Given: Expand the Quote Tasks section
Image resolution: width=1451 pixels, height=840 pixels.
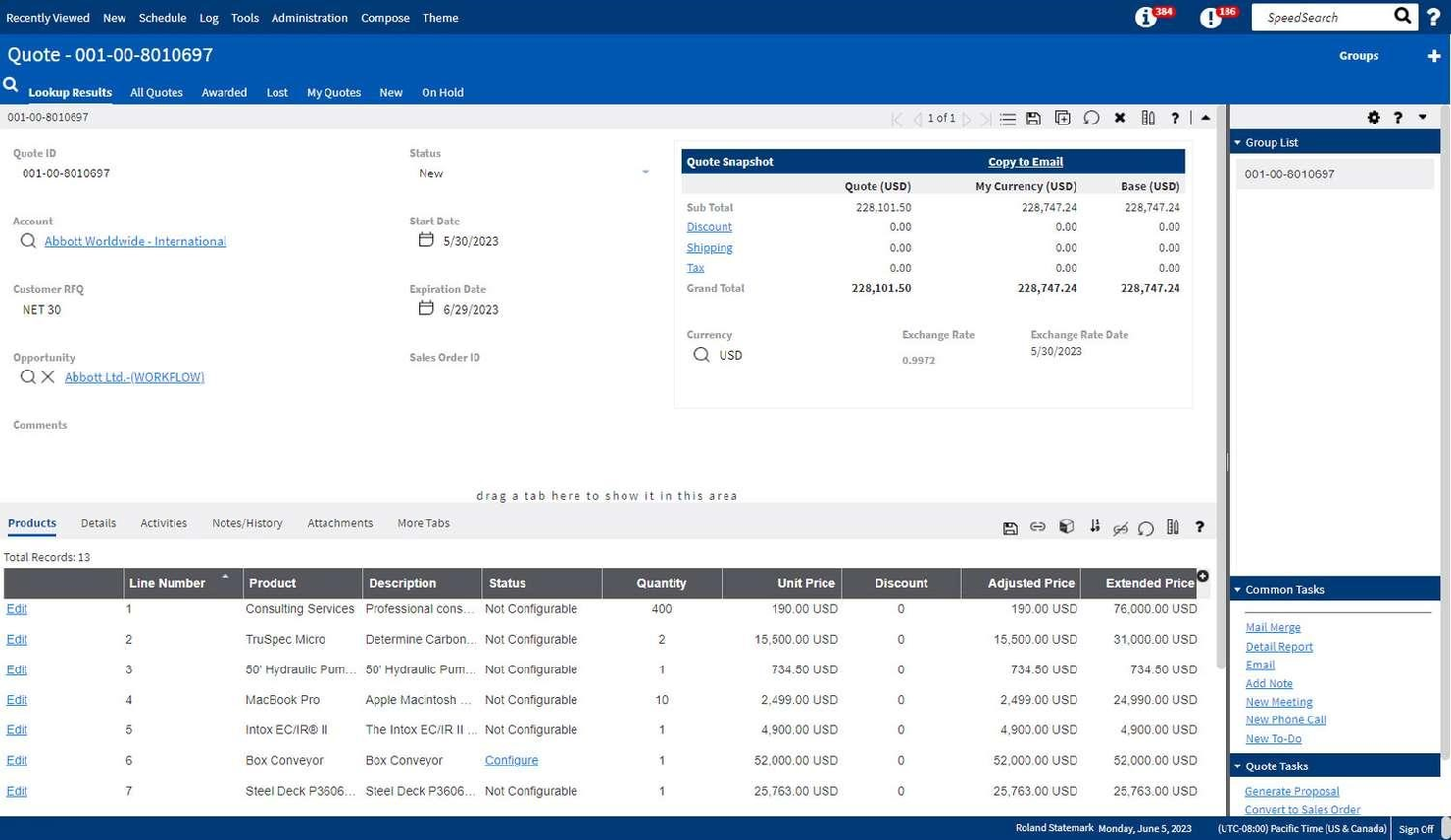Looking at the screenshot, I should click(x=1237, y=766).
